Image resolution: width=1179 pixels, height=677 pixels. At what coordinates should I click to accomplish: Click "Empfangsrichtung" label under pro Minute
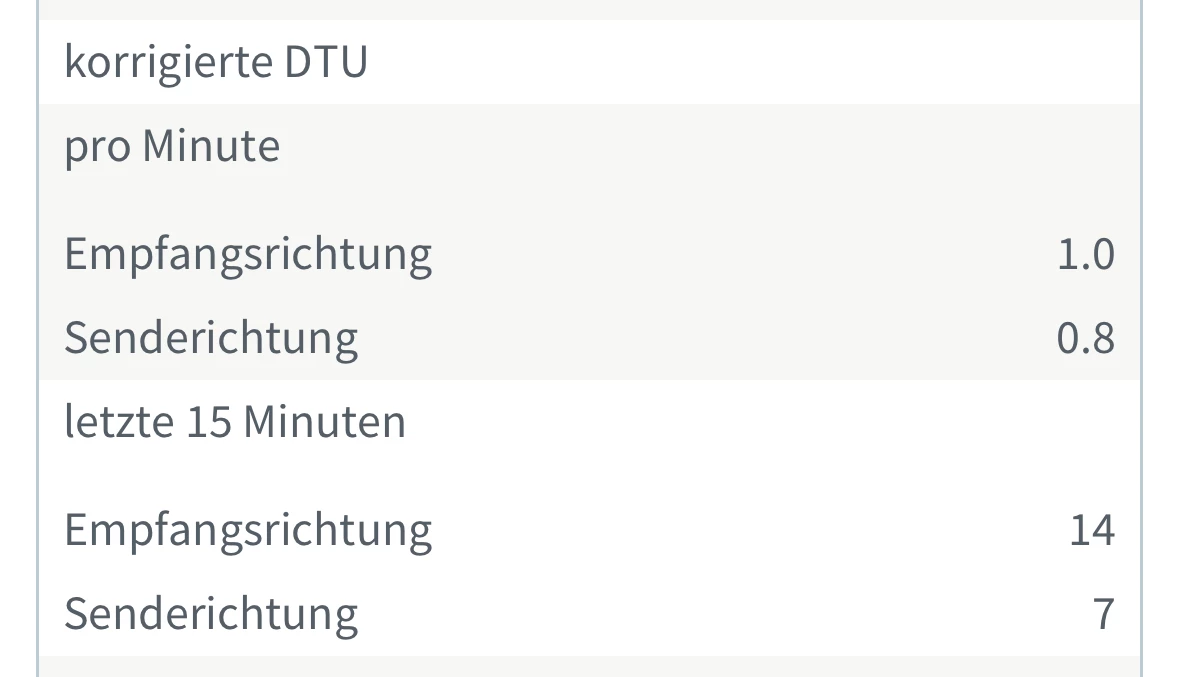tap(248, 254)
